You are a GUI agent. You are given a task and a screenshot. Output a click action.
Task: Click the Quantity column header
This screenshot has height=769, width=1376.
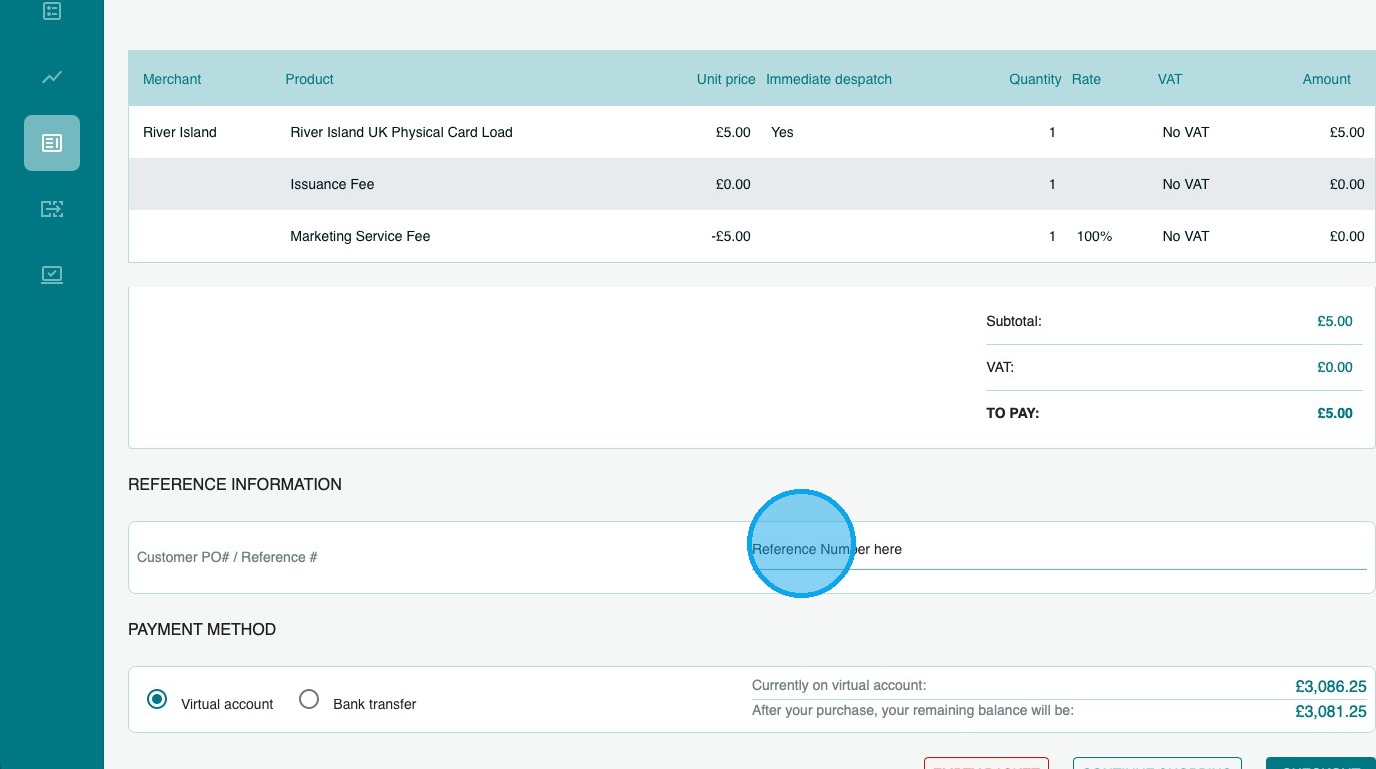(1035, 79)
